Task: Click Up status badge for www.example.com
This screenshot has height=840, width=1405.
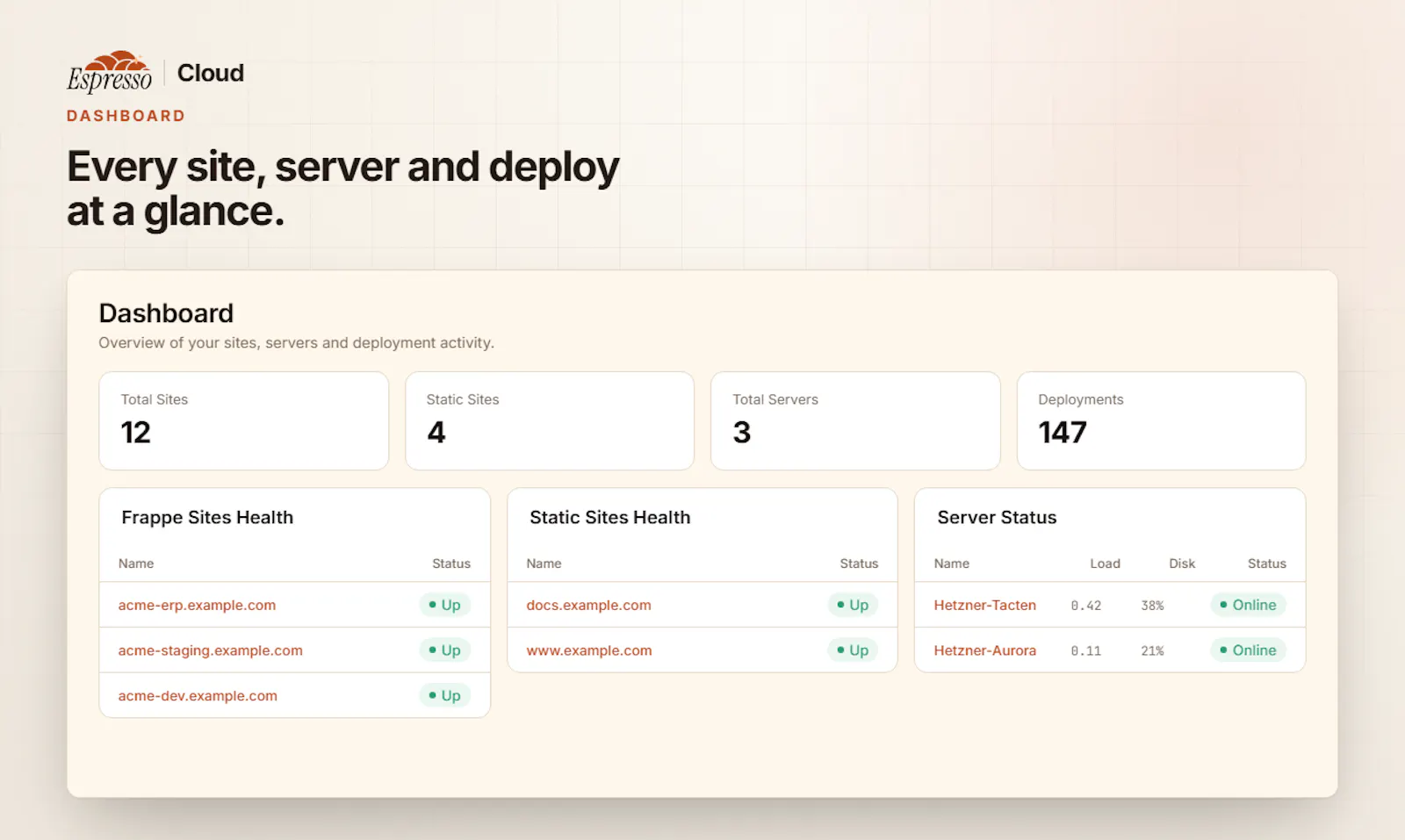Action: click(x=853, y=650)
